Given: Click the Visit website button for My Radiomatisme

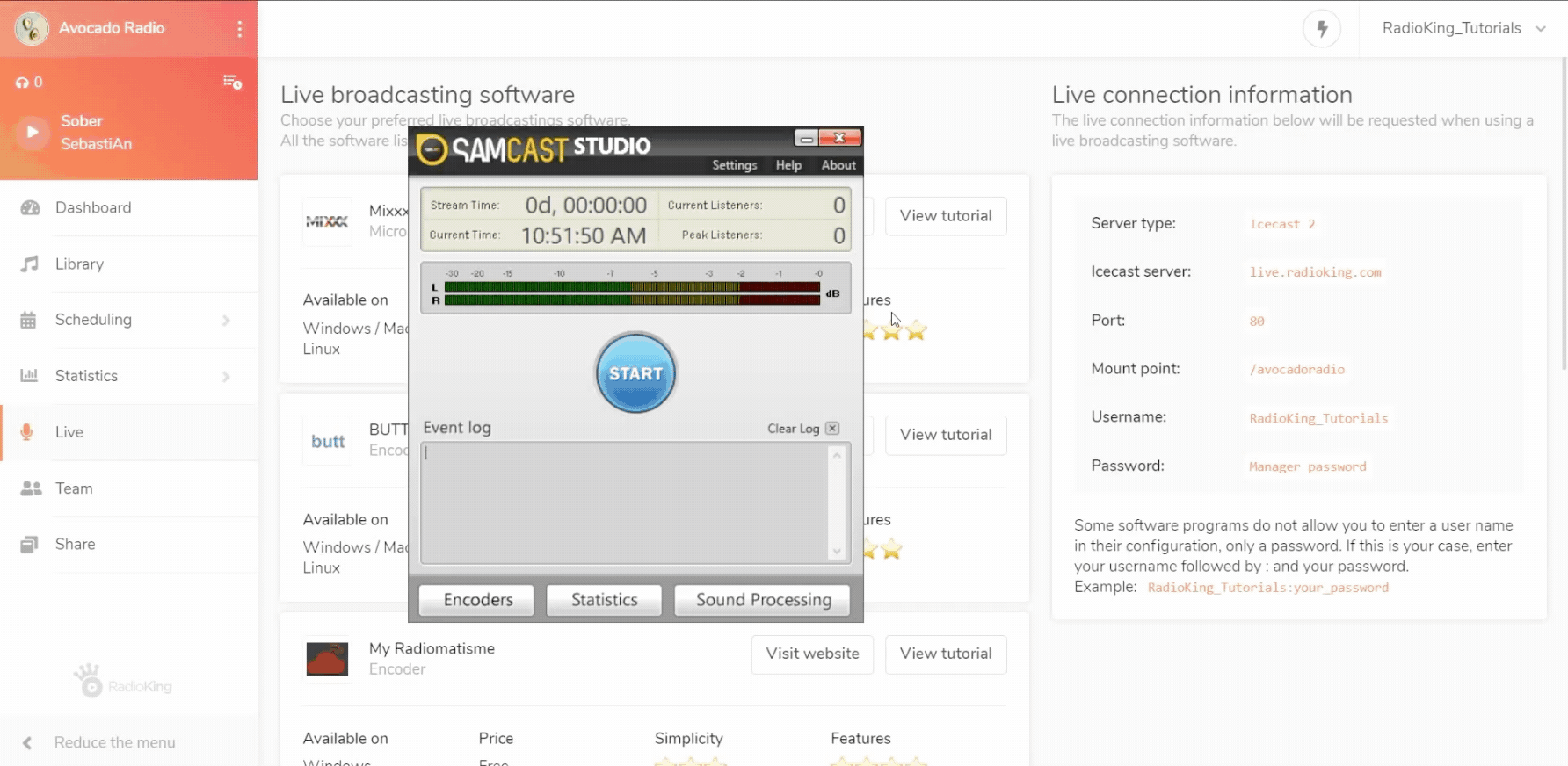Looking at the screenshot, I should coord(812,654).
